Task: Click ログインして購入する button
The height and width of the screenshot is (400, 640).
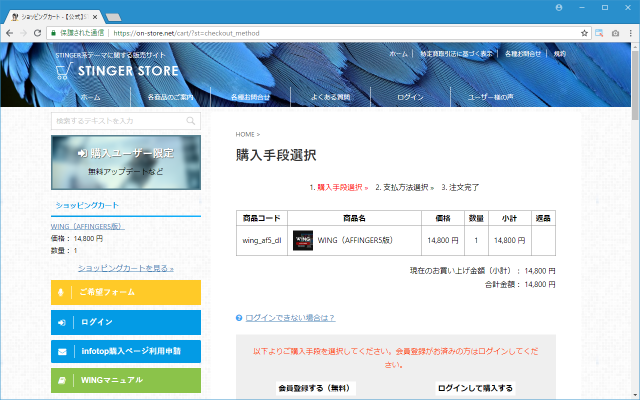Action: click(475, 388)
